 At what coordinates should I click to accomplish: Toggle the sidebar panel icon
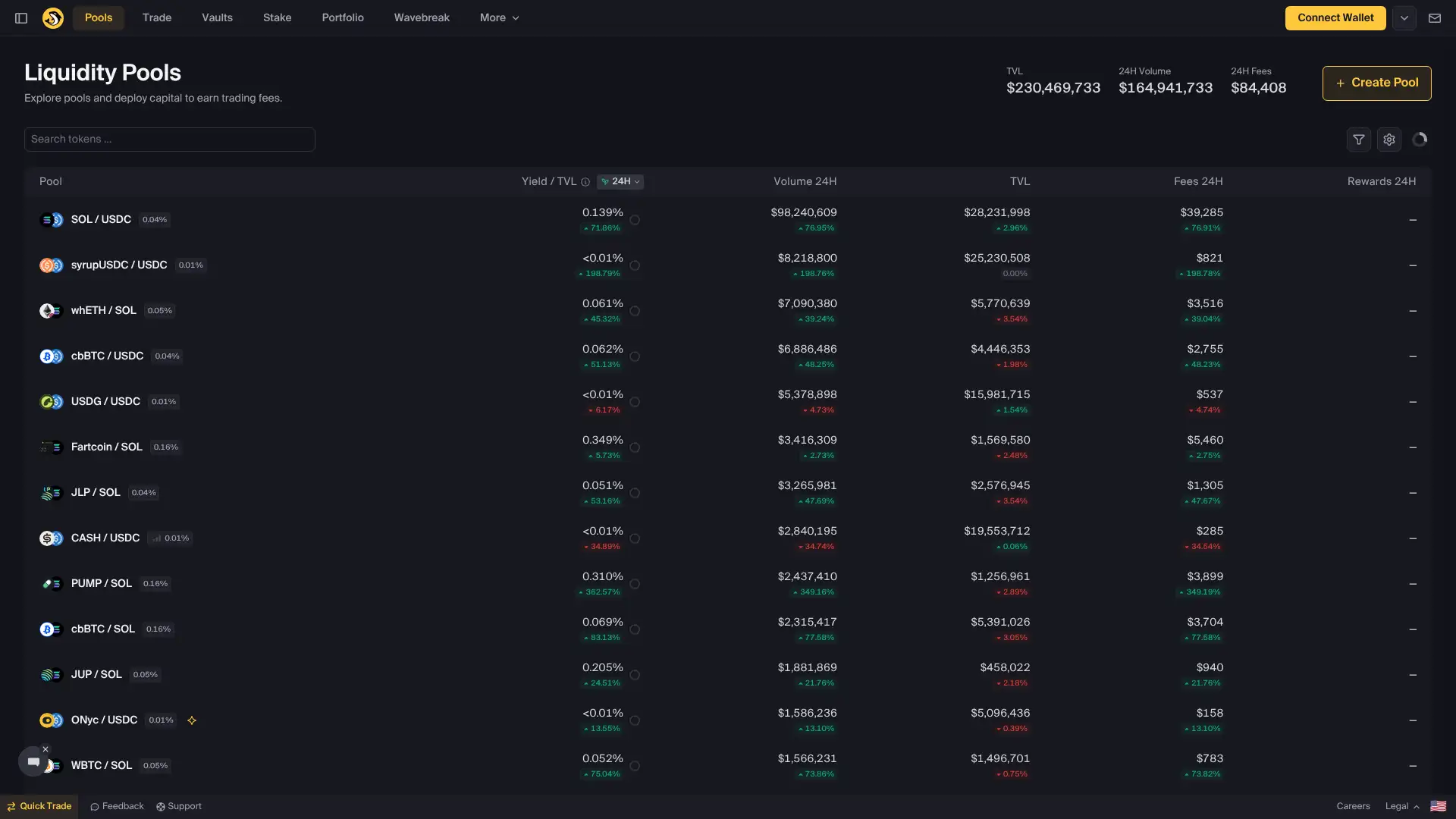pyautogui.click(x=21, y=18)
